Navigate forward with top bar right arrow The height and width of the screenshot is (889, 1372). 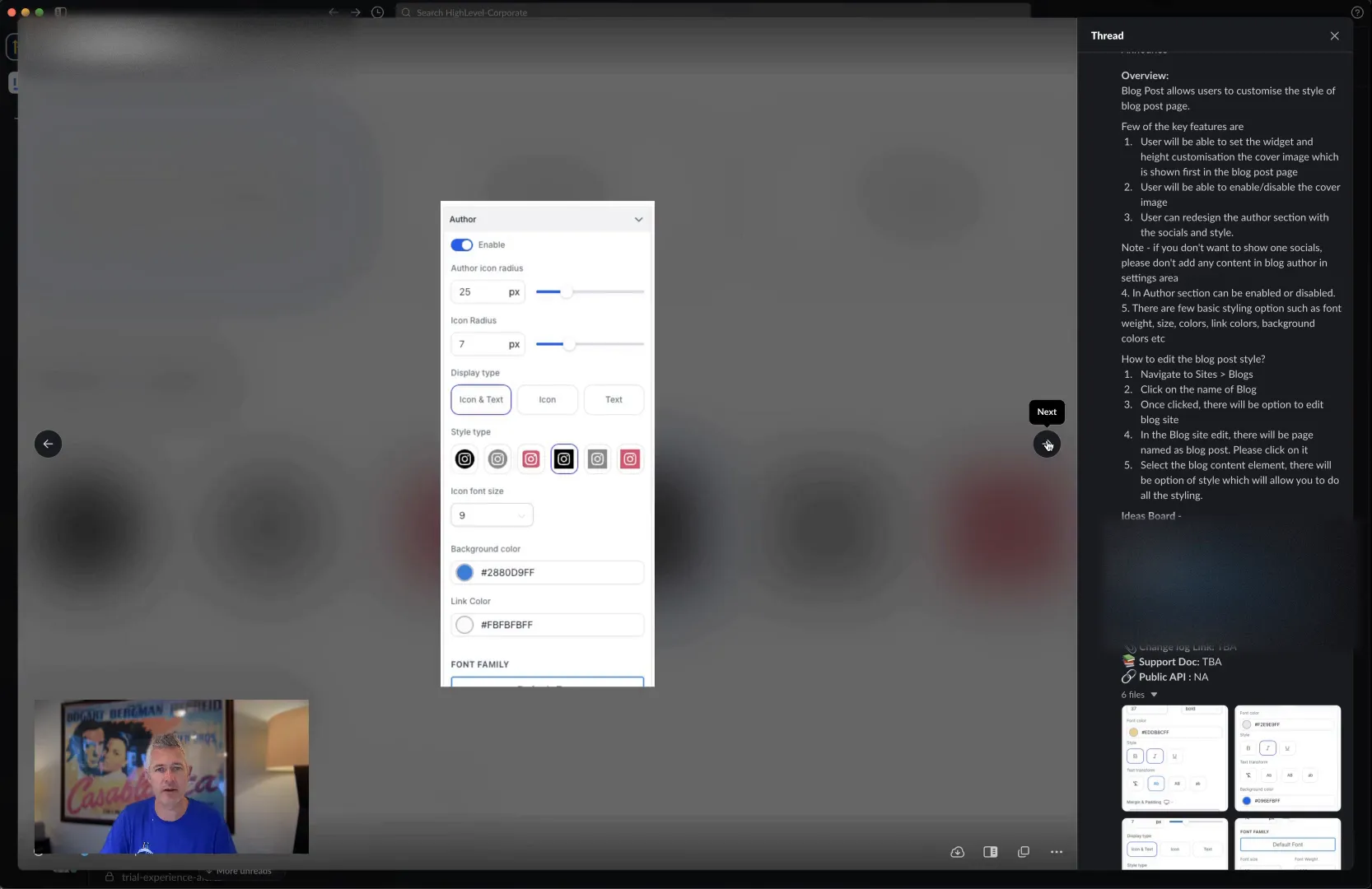pos(356,12)
